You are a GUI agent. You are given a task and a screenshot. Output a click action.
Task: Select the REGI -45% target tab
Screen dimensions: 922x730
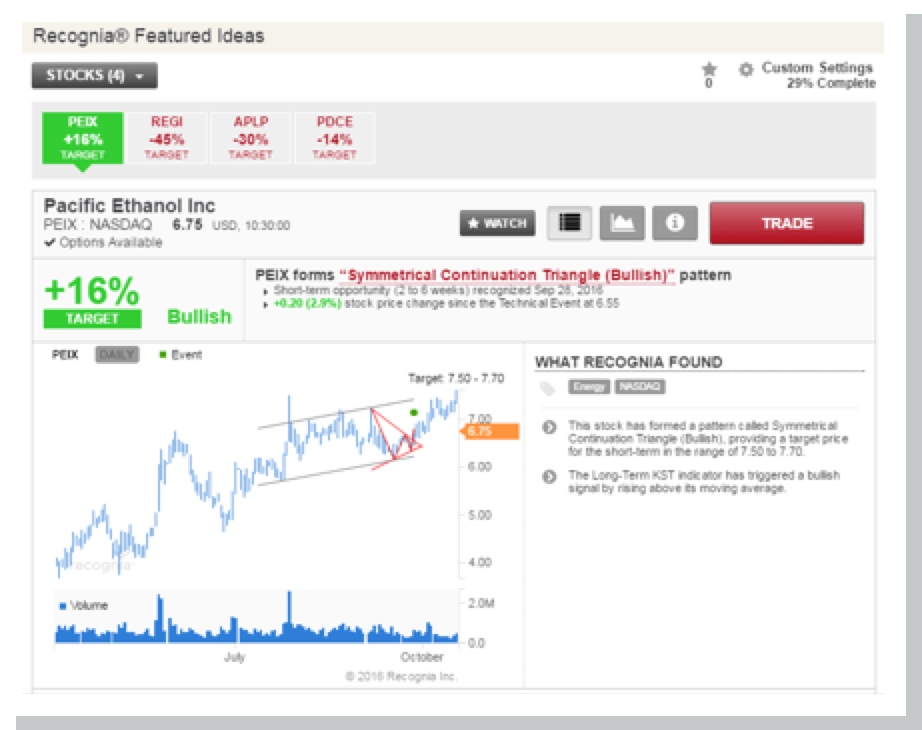[167, 138]
